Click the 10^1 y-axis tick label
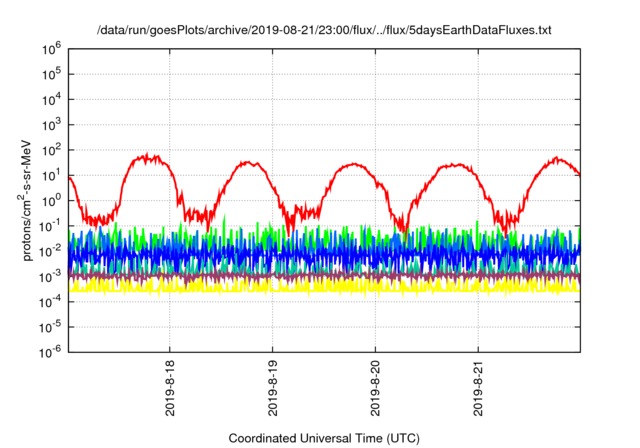 (51, 176)
